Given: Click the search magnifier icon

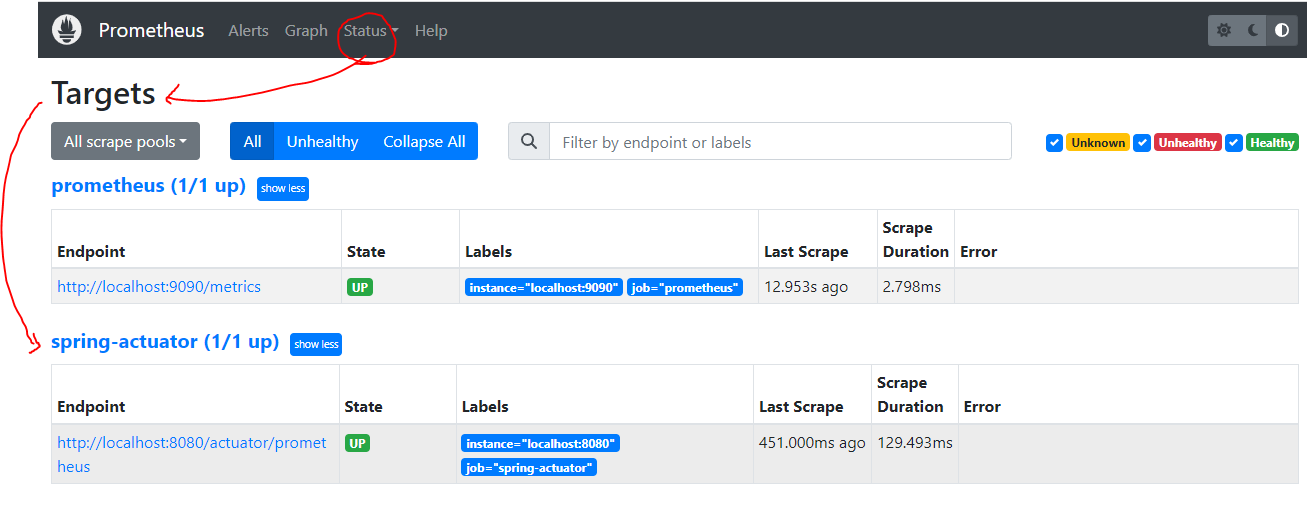Looking at the screenshot, I should coord(529,141).
